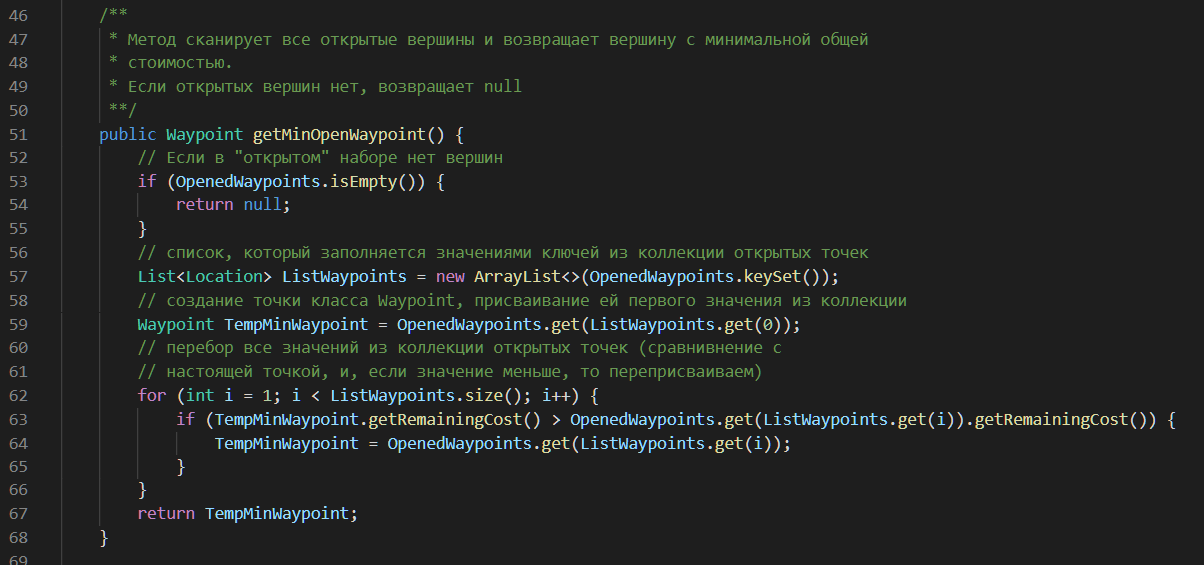Click the Location type in List generic
Image resolution: width=1204 pixels, height=565 pixels.
(229, 276)
